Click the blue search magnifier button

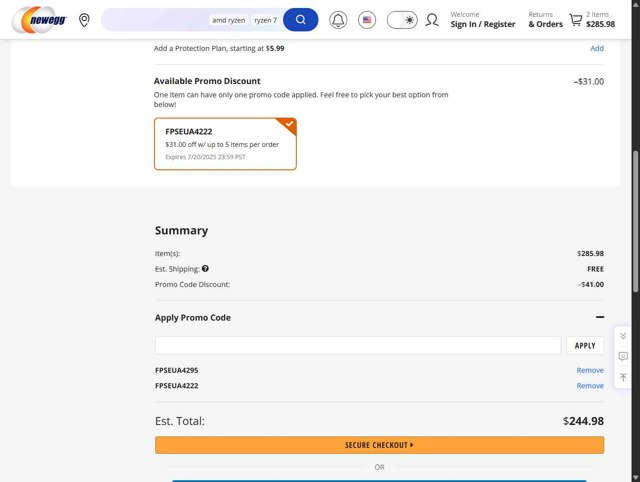(300, 20)
